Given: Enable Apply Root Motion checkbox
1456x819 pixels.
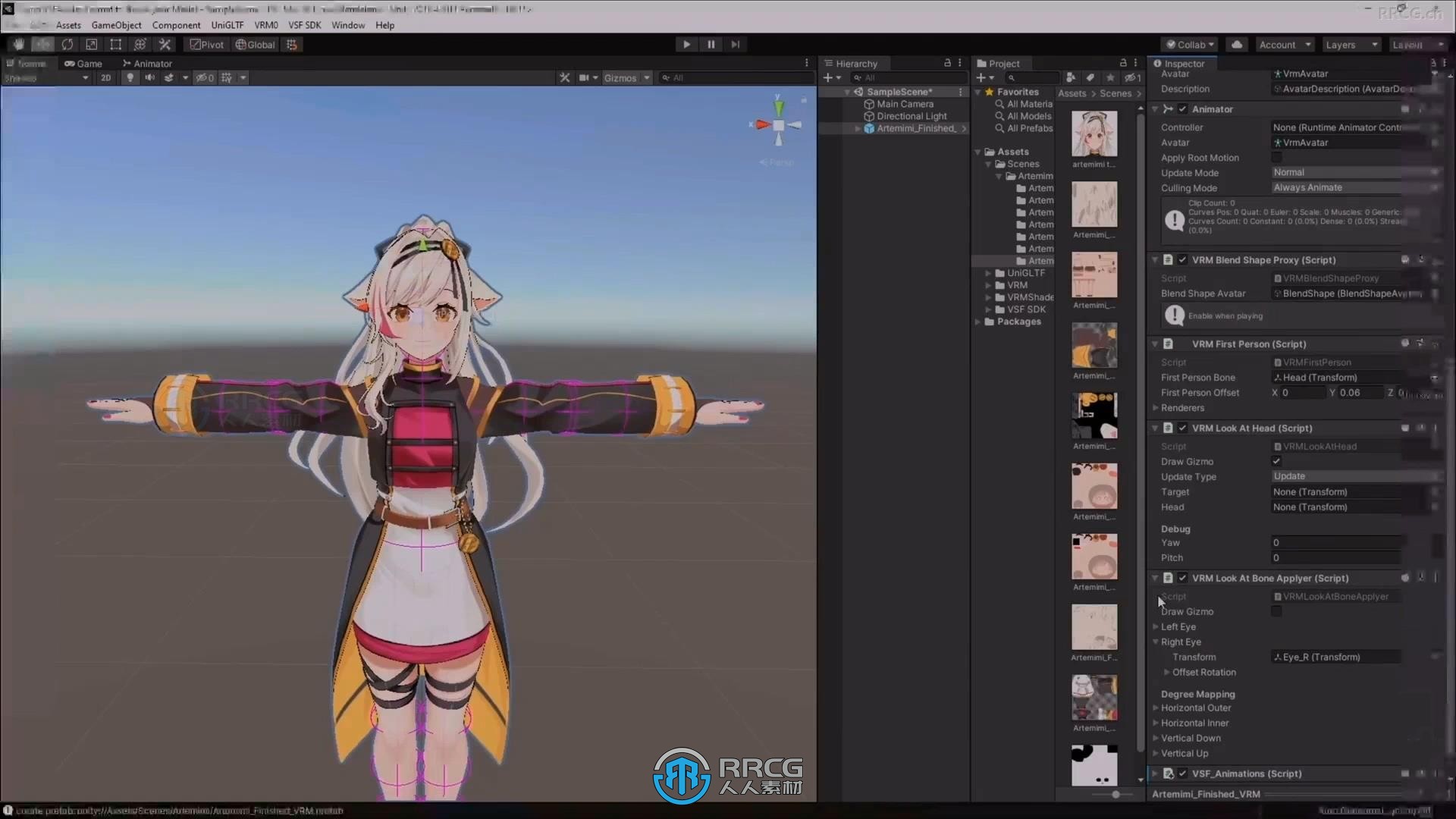Looking at the screenshot, I should pyautogui.click(x=1277, y=158).
